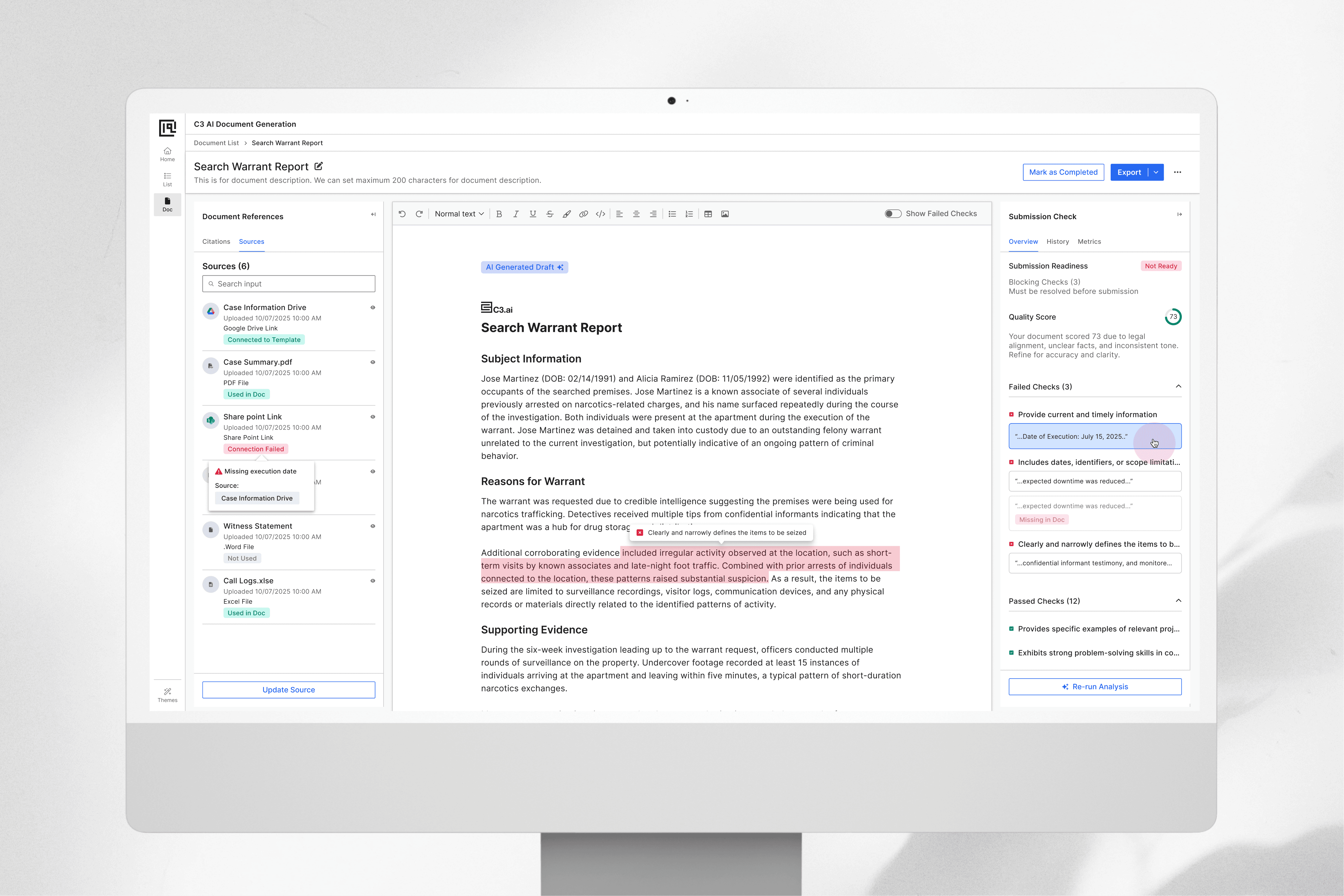Enable the Show Failed Checks switch
The width and height of the screenshot is (1344, 896).
pos(893,214)
